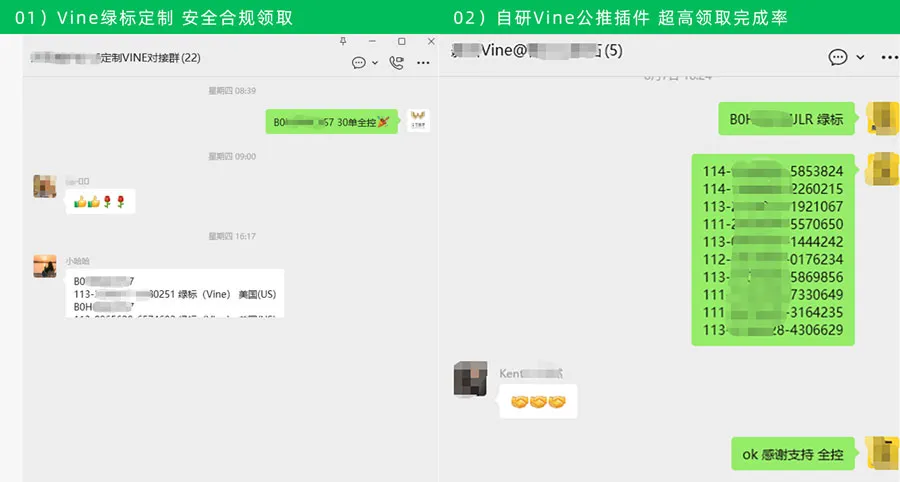Screen dimensions: 900x482
Task: Click the 小哈哈 sender name
Action: pos(77,261)
